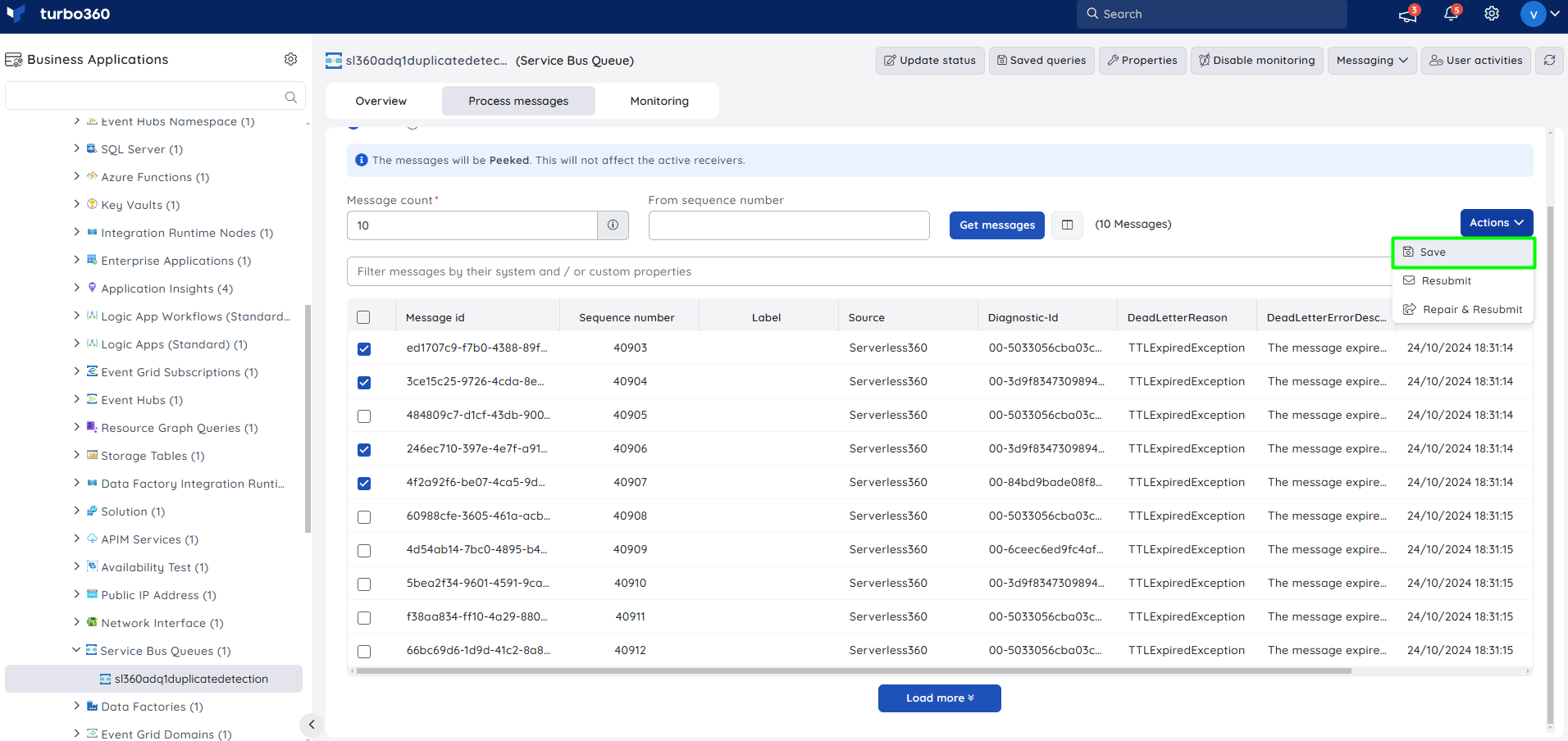Collapse the sidebar with arrow button

click(312, 725)
